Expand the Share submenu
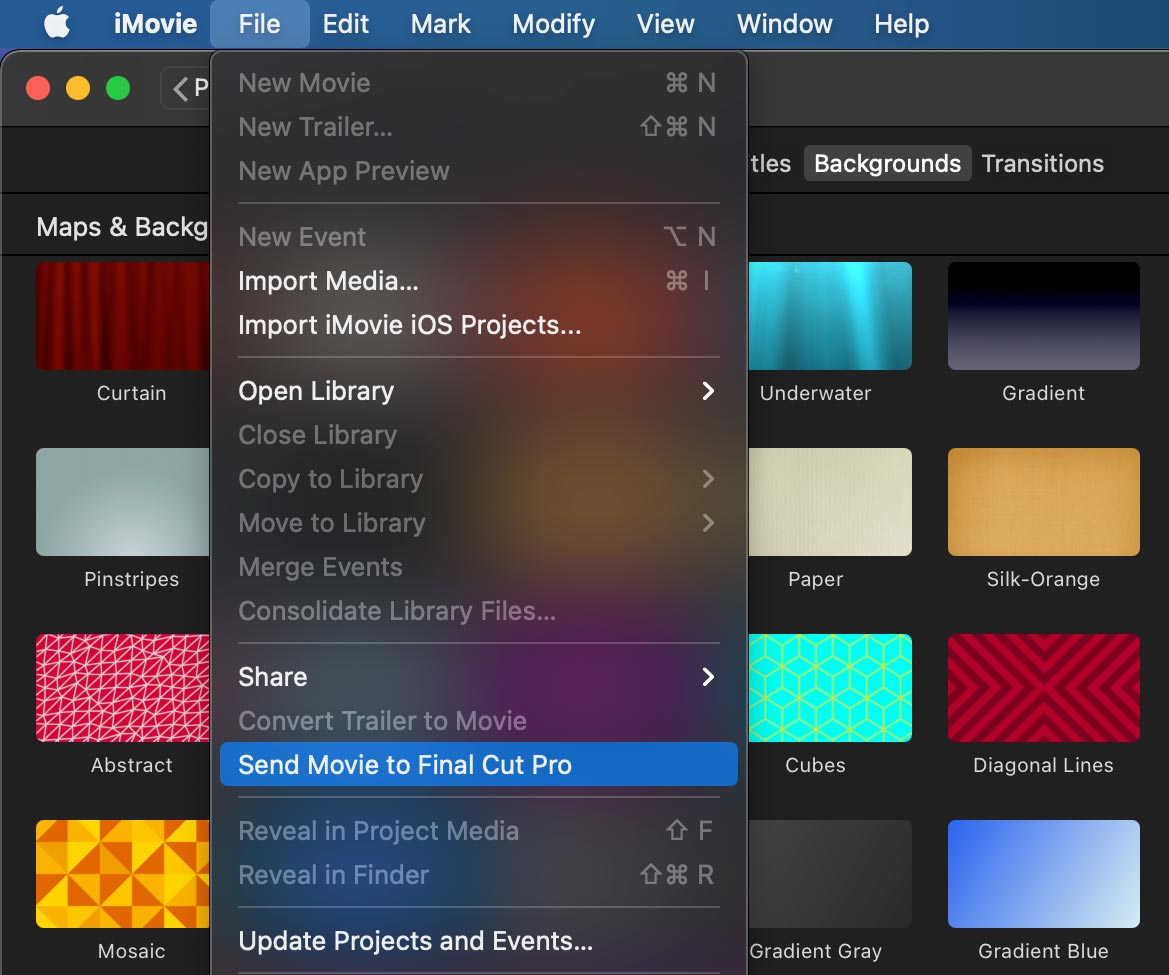The width and height of the screenshot is (1169, 975). (479, 677)
